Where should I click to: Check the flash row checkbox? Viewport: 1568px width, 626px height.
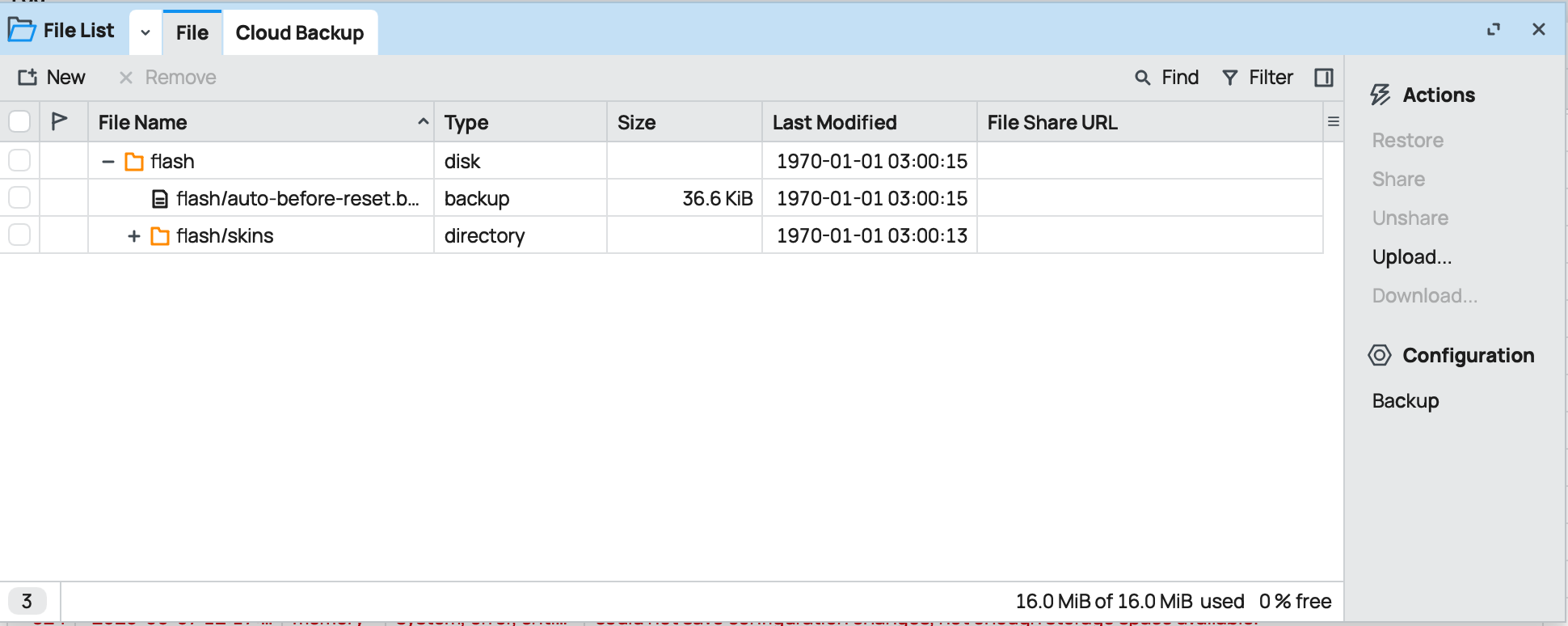[x=19, y=160]
